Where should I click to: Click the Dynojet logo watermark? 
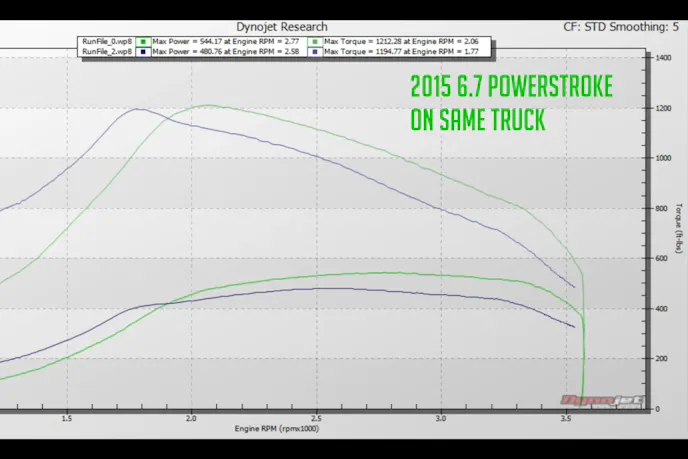coord(613,402)
